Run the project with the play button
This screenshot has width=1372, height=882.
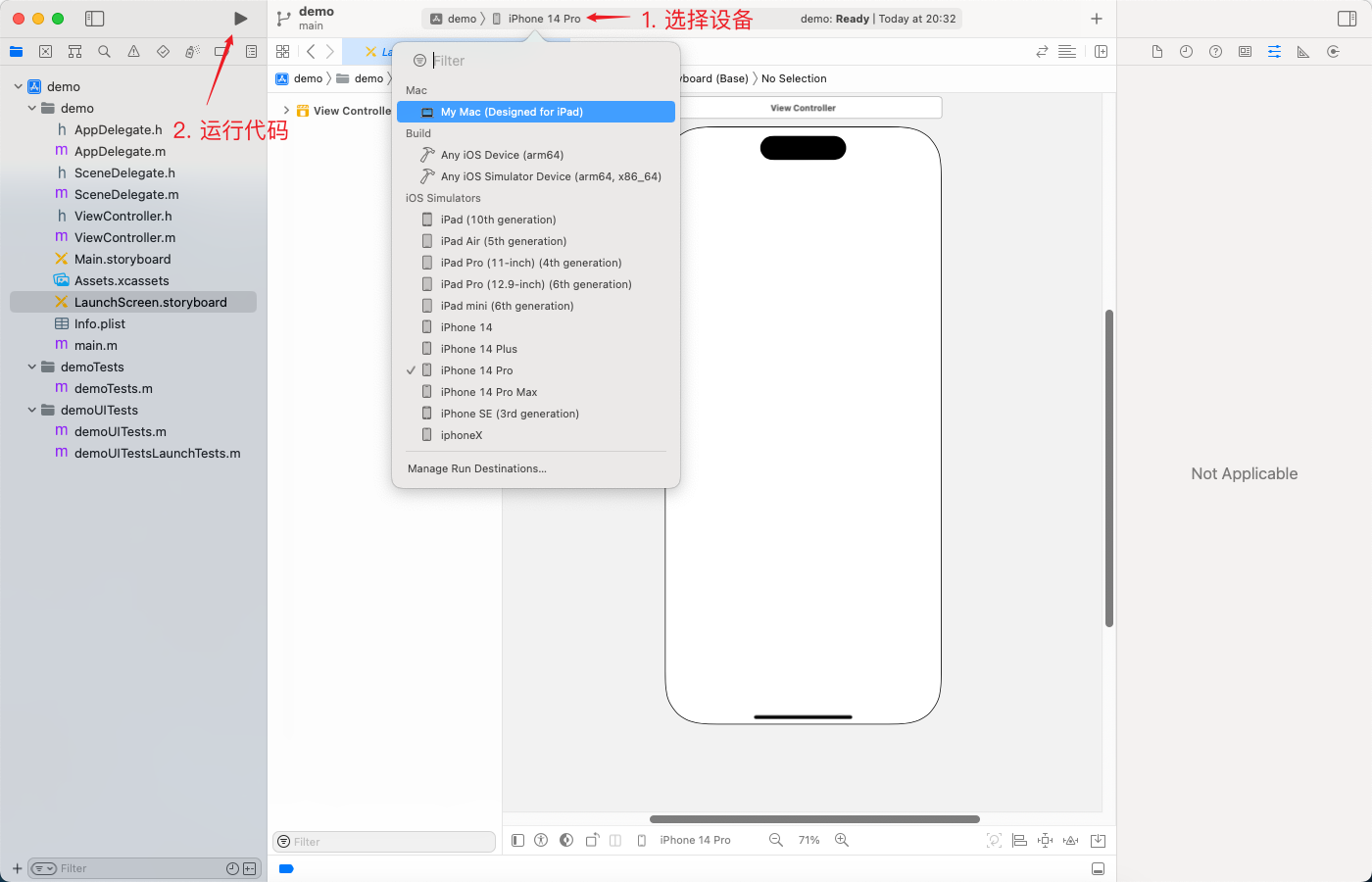click(240, 19)
